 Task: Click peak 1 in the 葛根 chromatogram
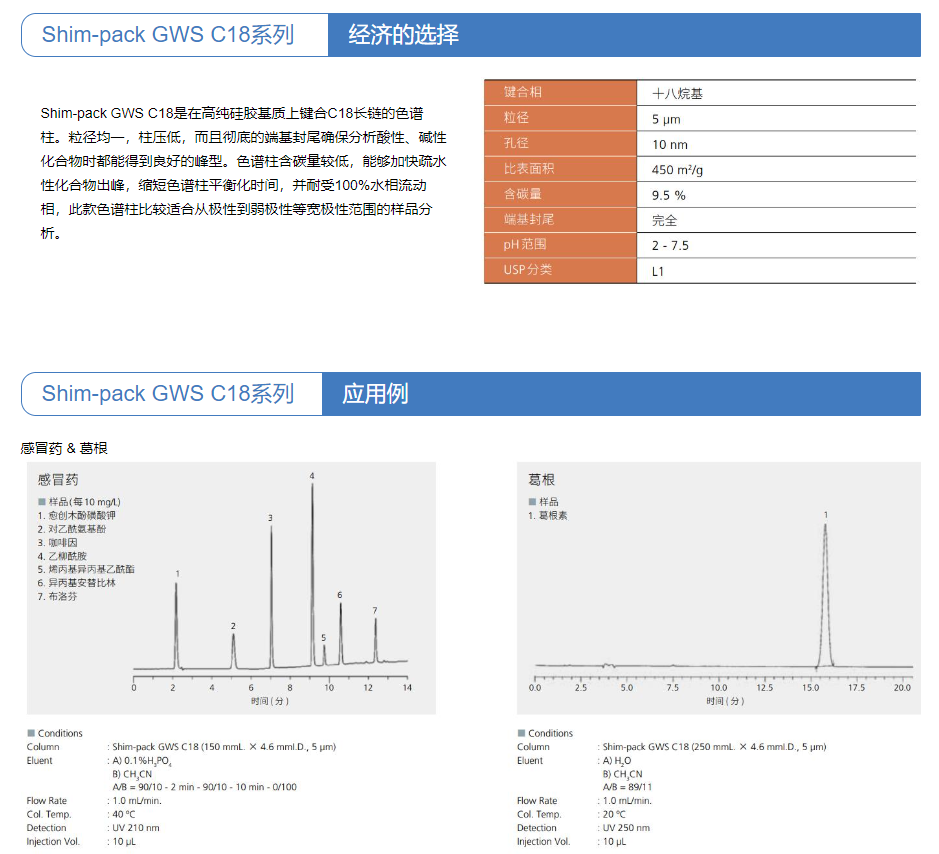[x=825, y=590]
